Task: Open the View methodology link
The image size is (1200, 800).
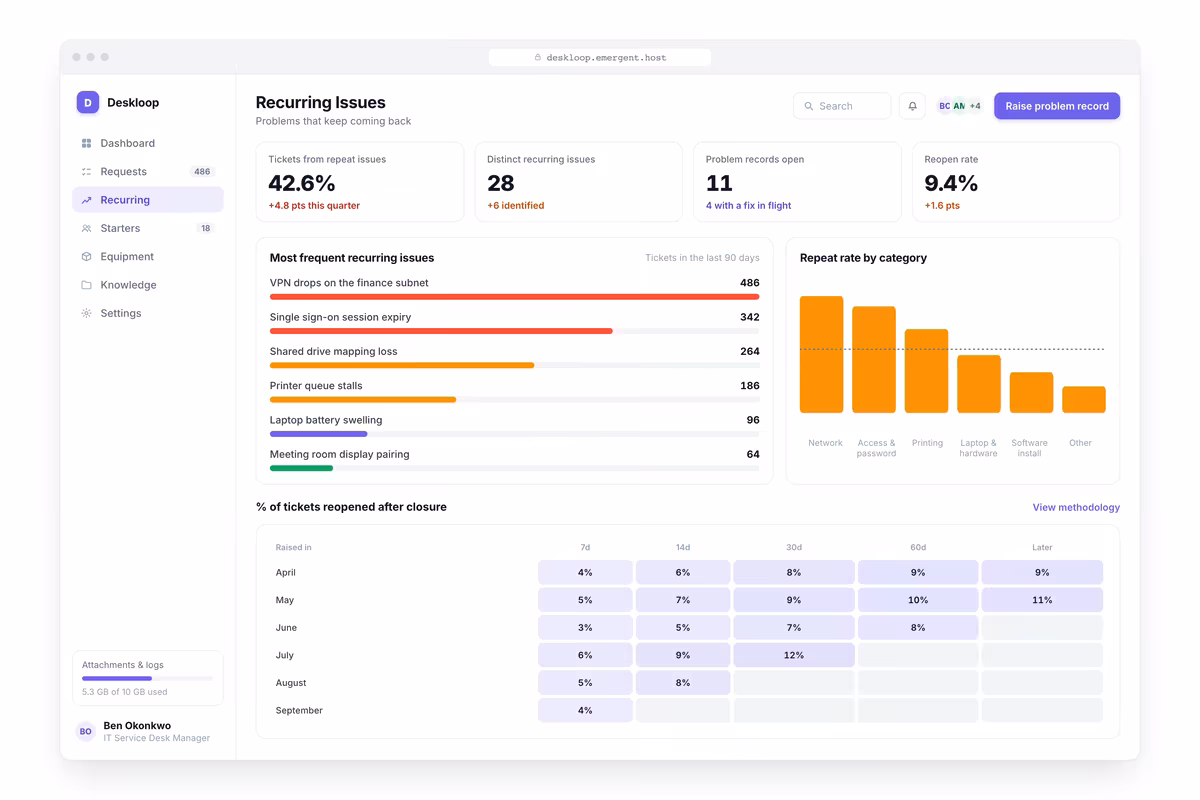Action: pos(1076,508)
